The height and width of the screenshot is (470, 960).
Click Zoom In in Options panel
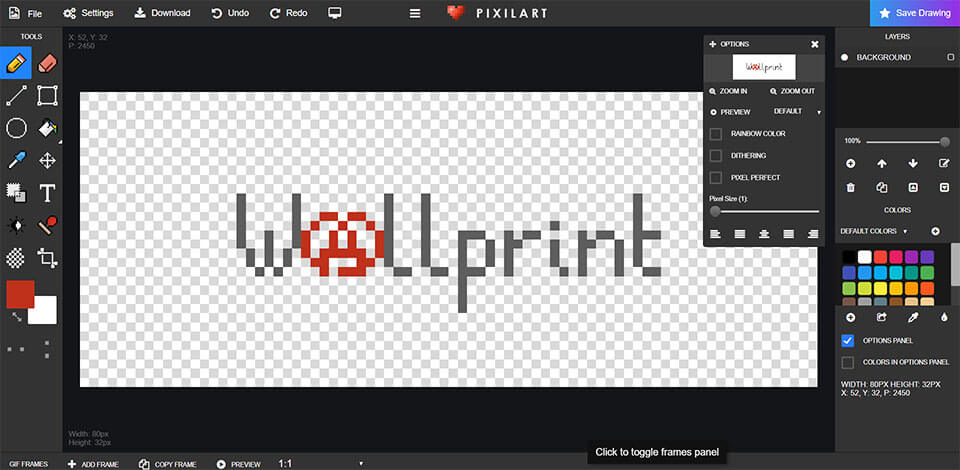click(728, 91)
